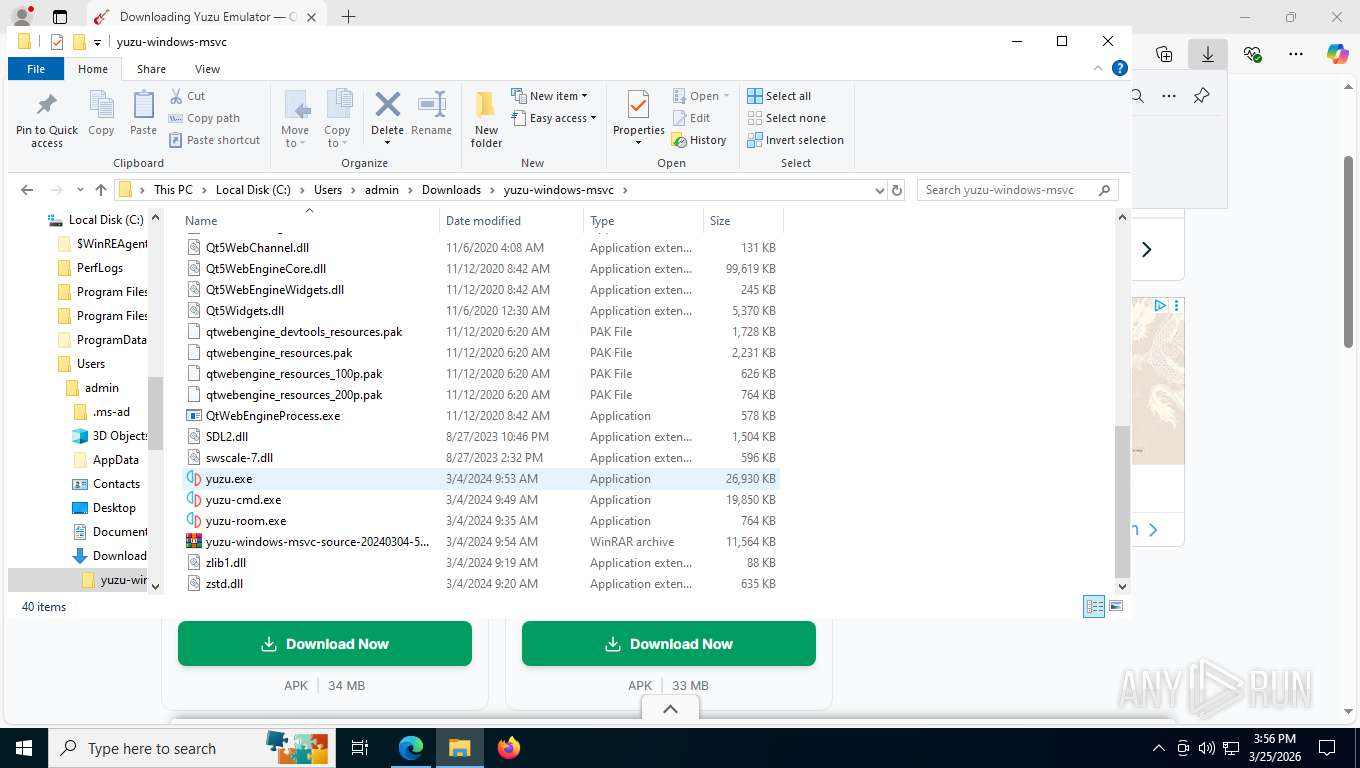Switch to Details view layout icon
Viewport: 1360px width, 768px height.
tap(1094, 606)
